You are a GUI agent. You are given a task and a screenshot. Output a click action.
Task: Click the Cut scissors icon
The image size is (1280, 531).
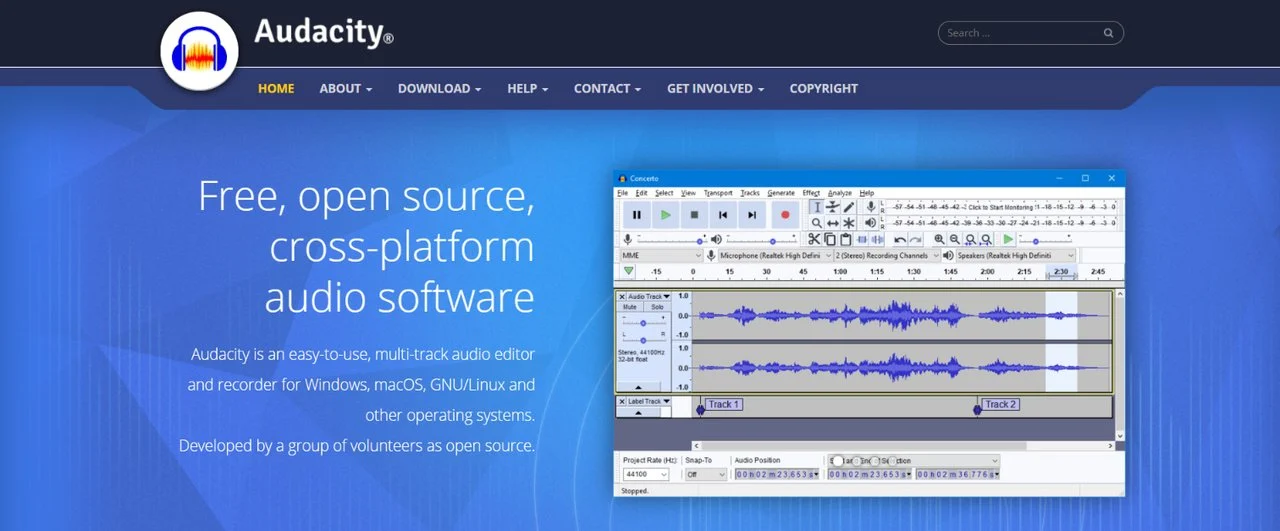point(814,239)
